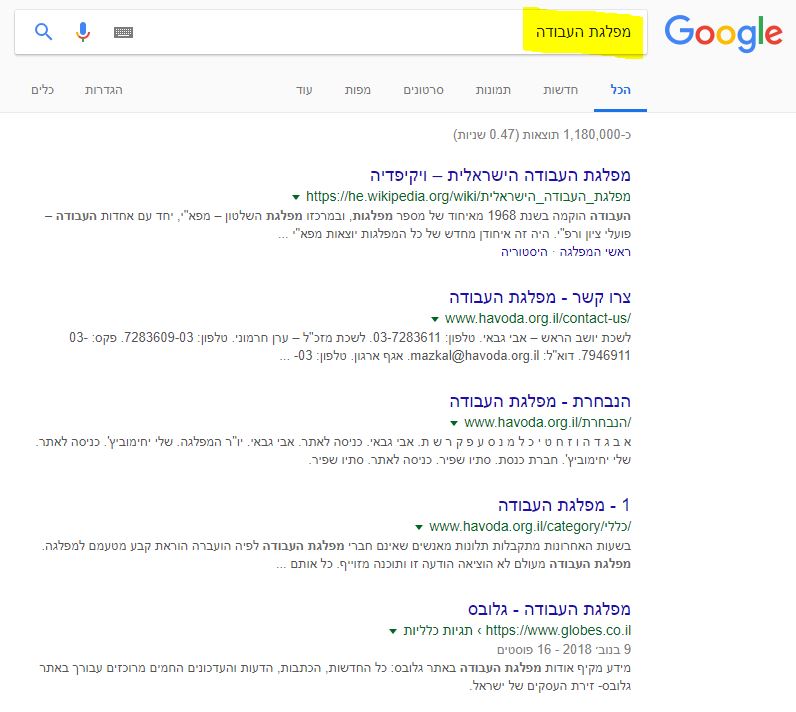Open כלים tools menu
The image size is (796, 712).
coord(43,90)
